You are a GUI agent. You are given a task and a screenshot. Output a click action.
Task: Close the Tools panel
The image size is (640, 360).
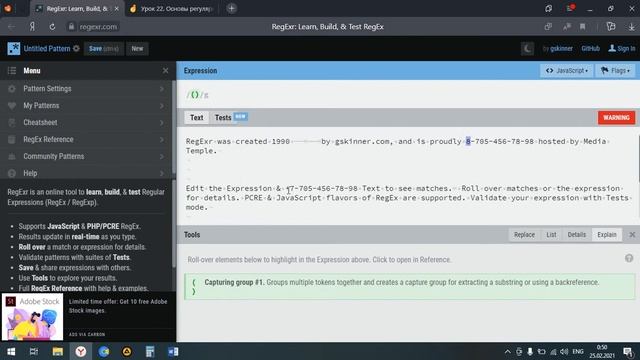tap(632, 235)
